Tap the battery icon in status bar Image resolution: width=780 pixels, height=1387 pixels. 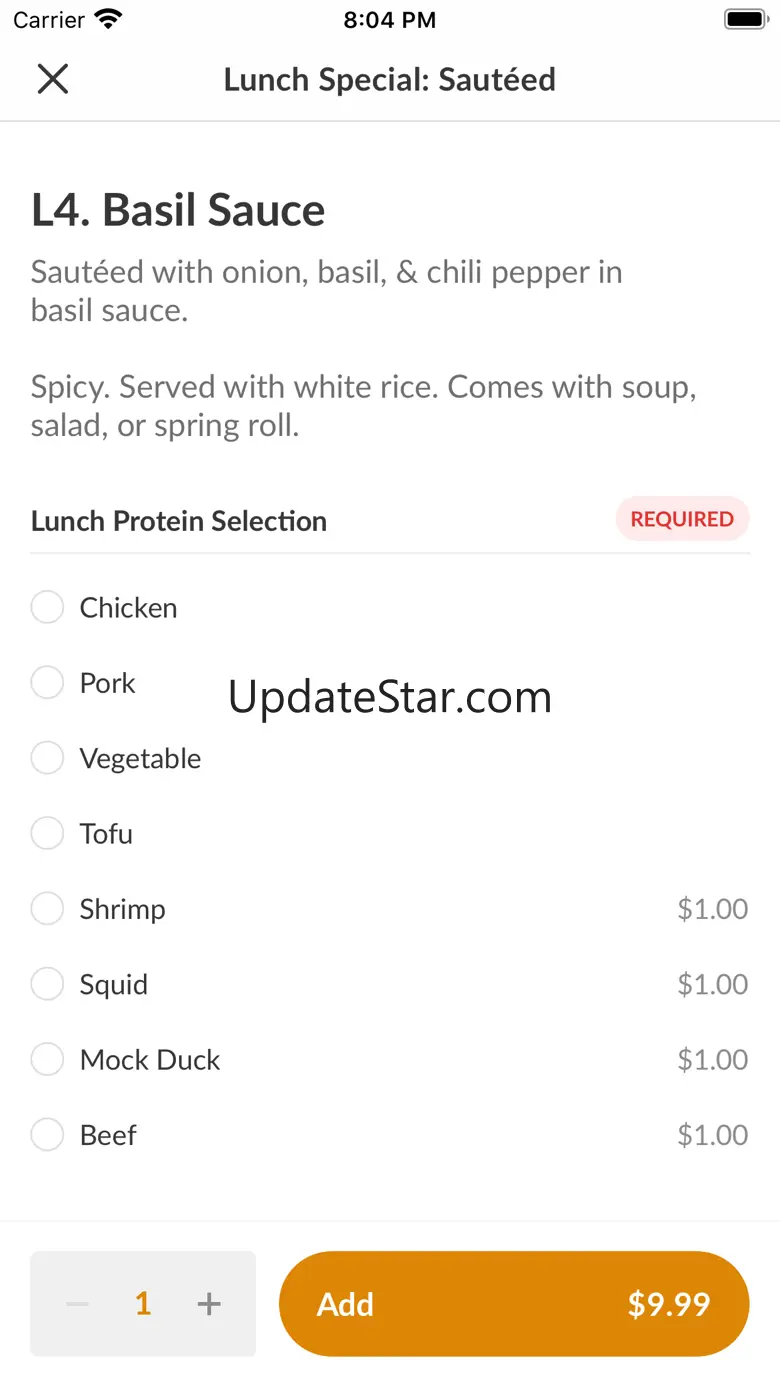[744, 20]
